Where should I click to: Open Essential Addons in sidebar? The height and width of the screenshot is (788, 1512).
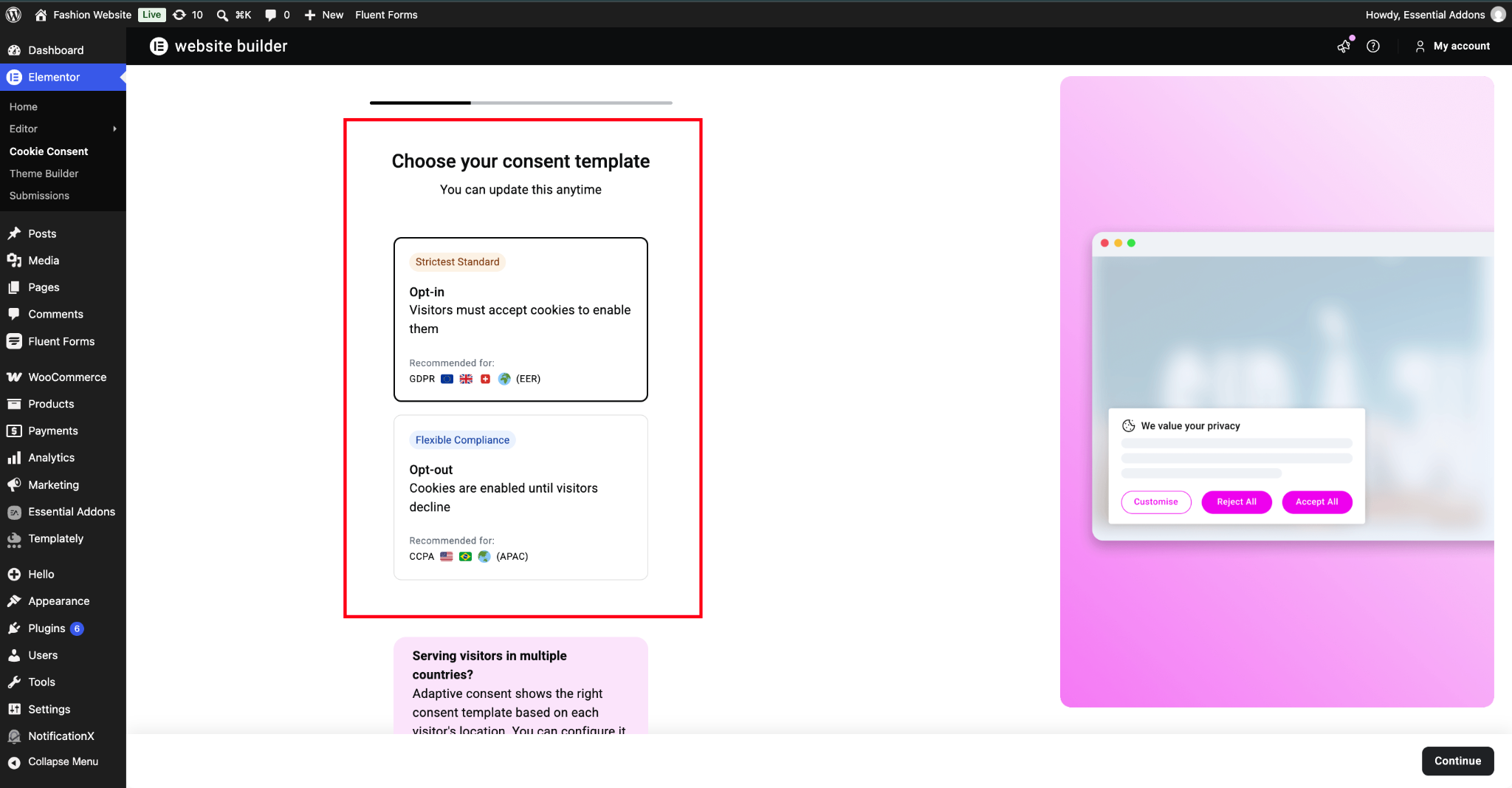coord(63,512)
